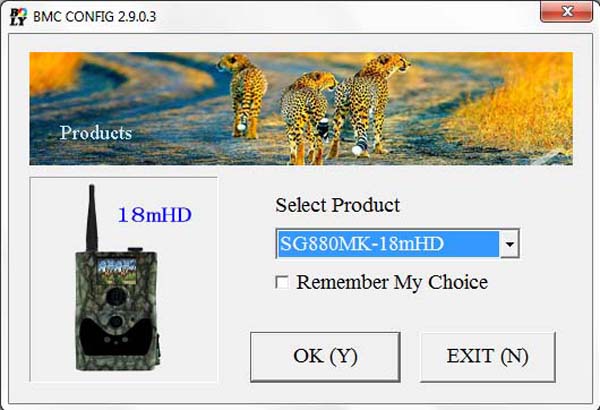Click the BMC CONFIG 2.9.0.3 title text
The width and height of the screenshot is (600, 410).
pos(95,17)
